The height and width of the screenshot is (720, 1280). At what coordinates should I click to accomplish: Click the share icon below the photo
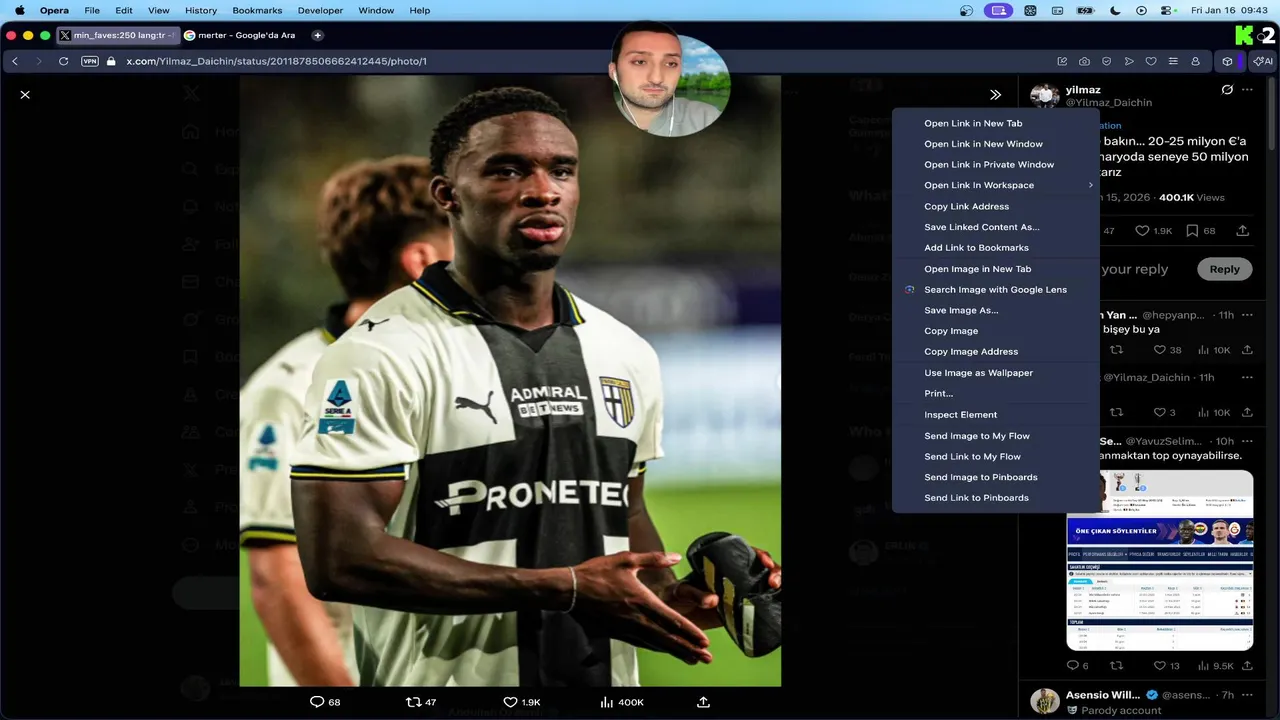tap(703, 702)
